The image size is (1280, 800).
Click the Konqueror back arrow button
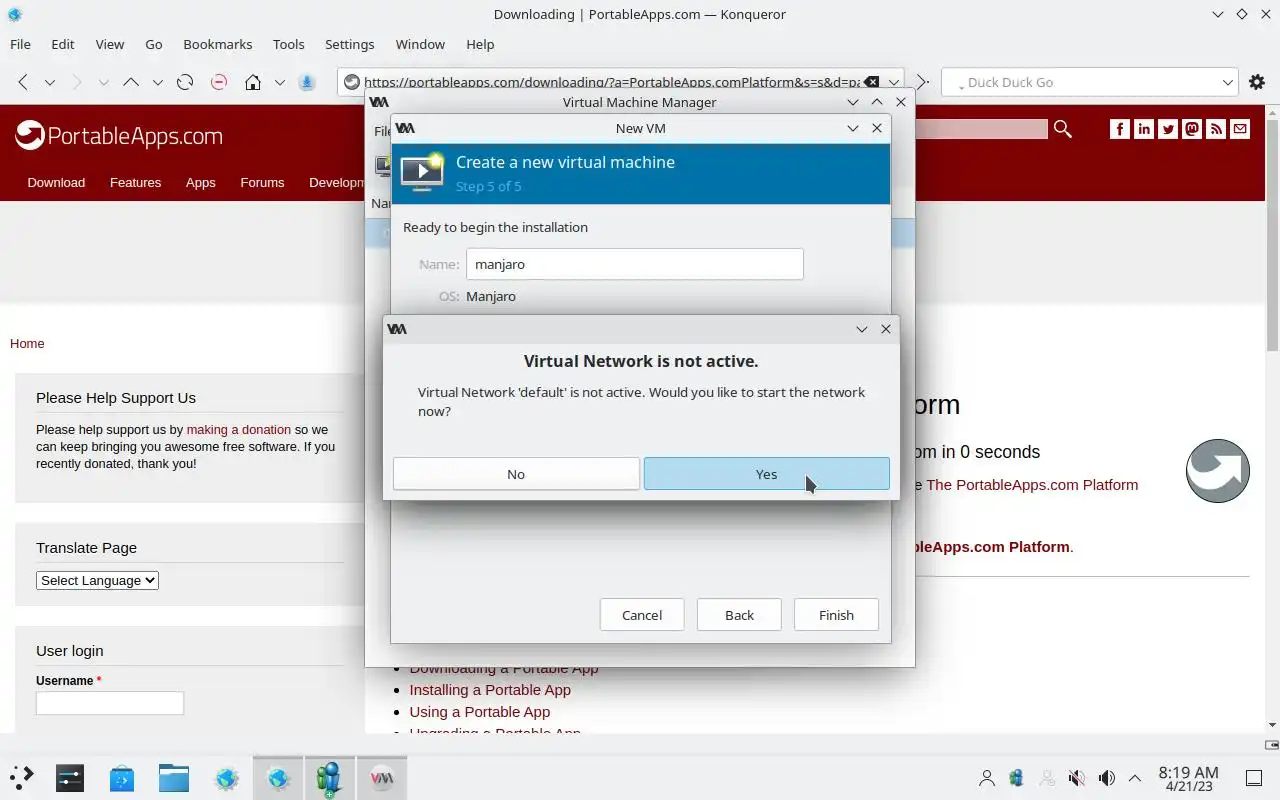pyautogui.click(x=22, y=82)
